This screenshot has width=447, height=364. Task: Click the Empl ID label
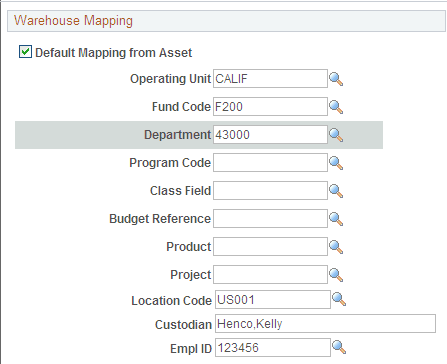191,349
